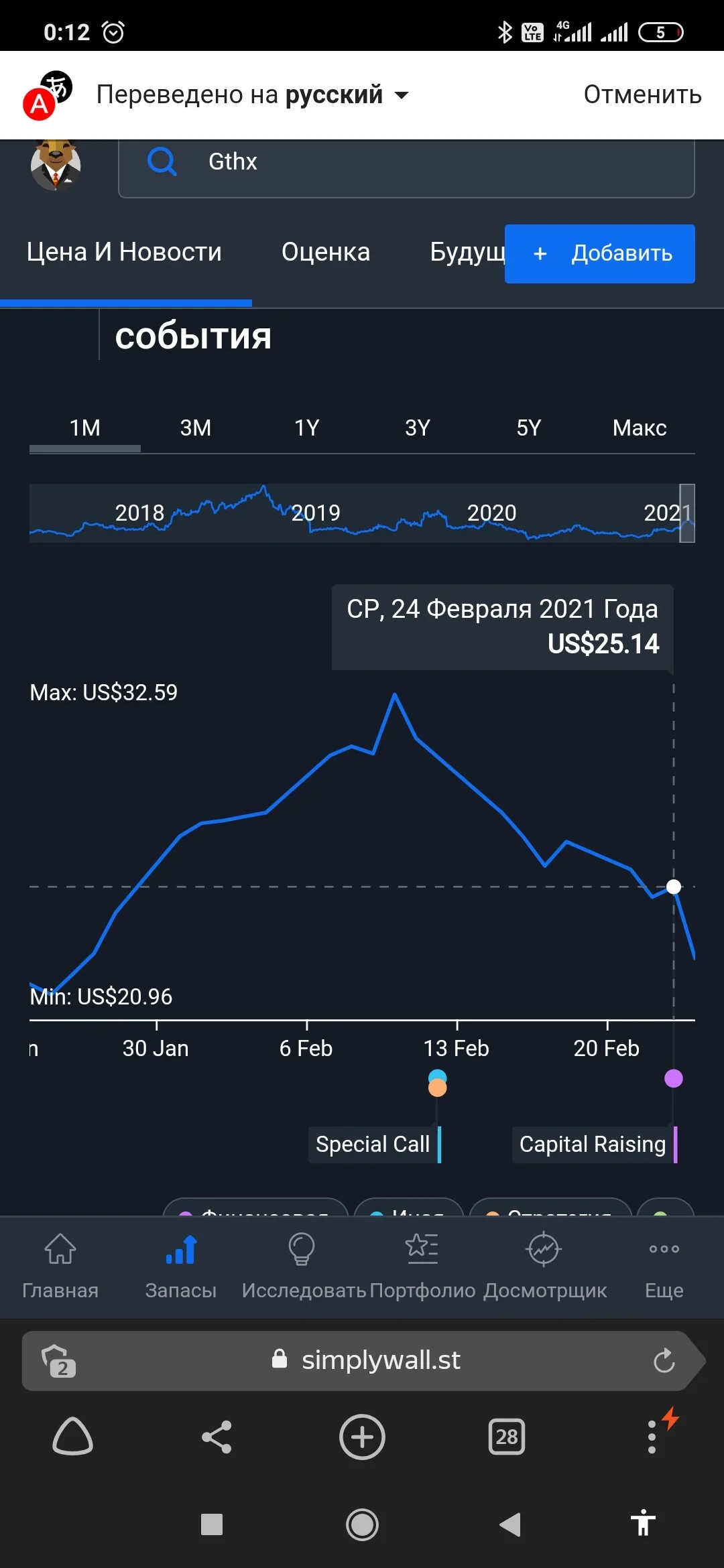Open translation language dropdown arrow
724x1568 pixels.
pos(402,95)
